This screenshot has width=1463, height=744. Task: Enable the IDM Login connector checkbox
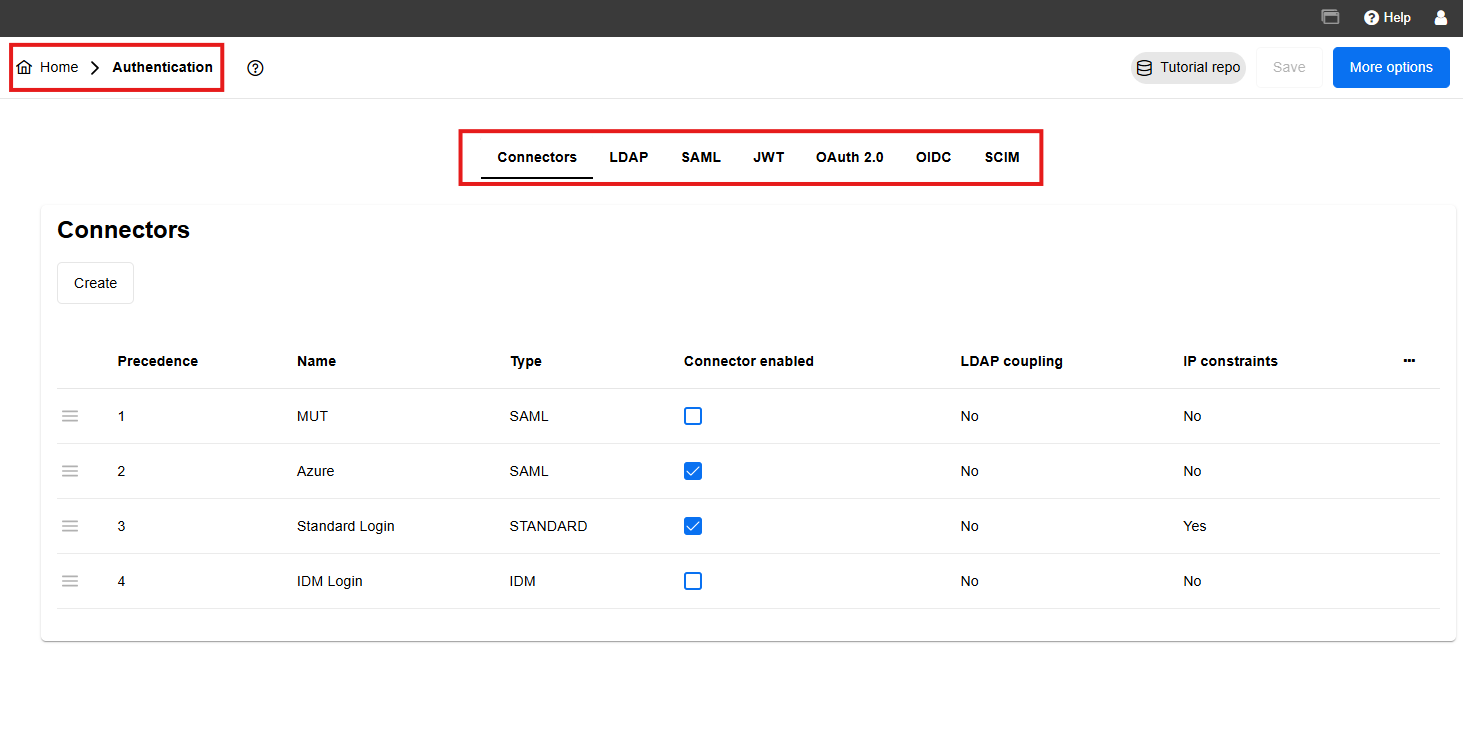[x=693, y=580]
